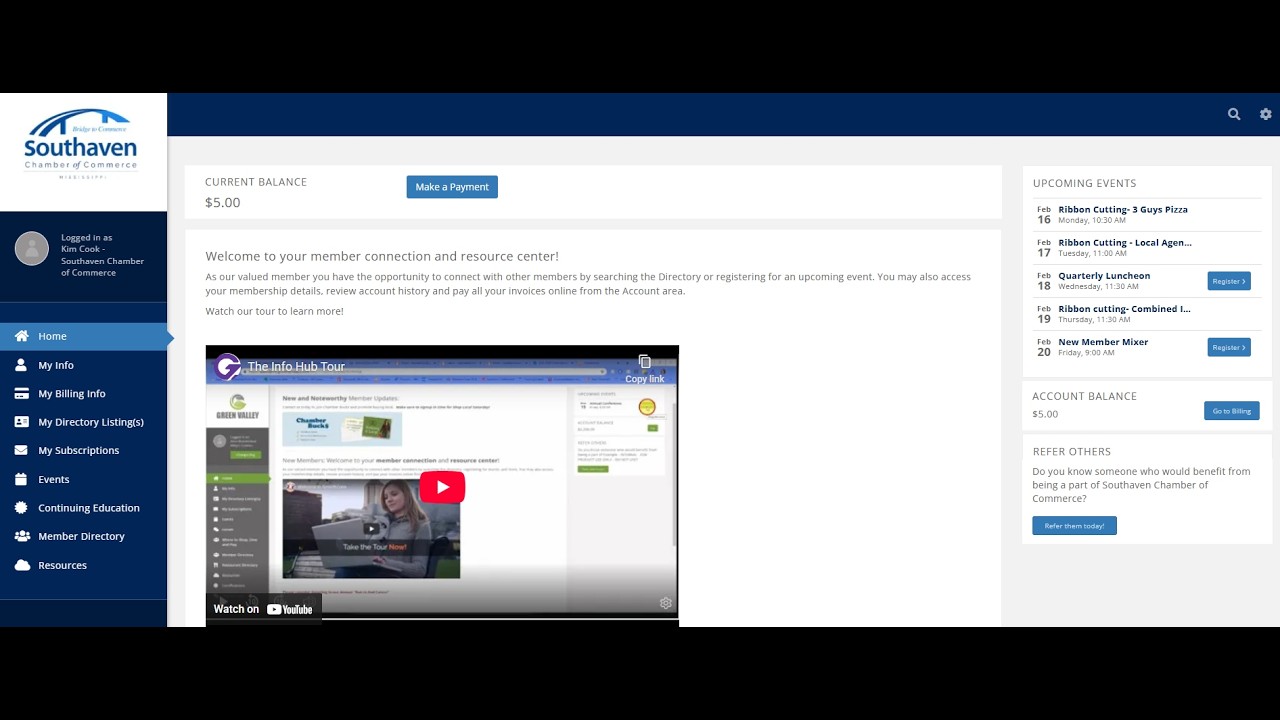Register for the Quarterly Luncheon
Screen dimensions: 1280x720
(x=1229, y=281)
